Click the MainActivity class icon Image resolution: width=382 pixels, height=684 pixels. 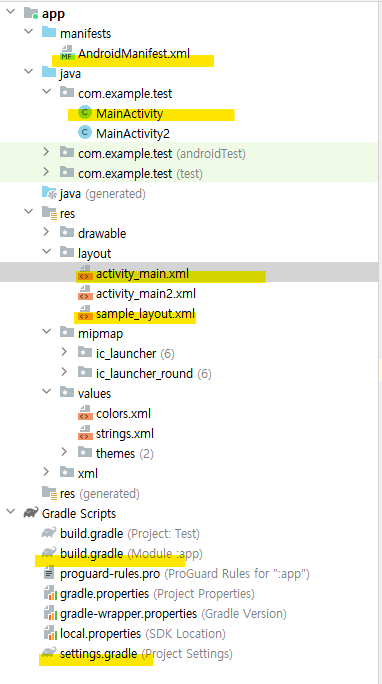[x=85, y=113]
